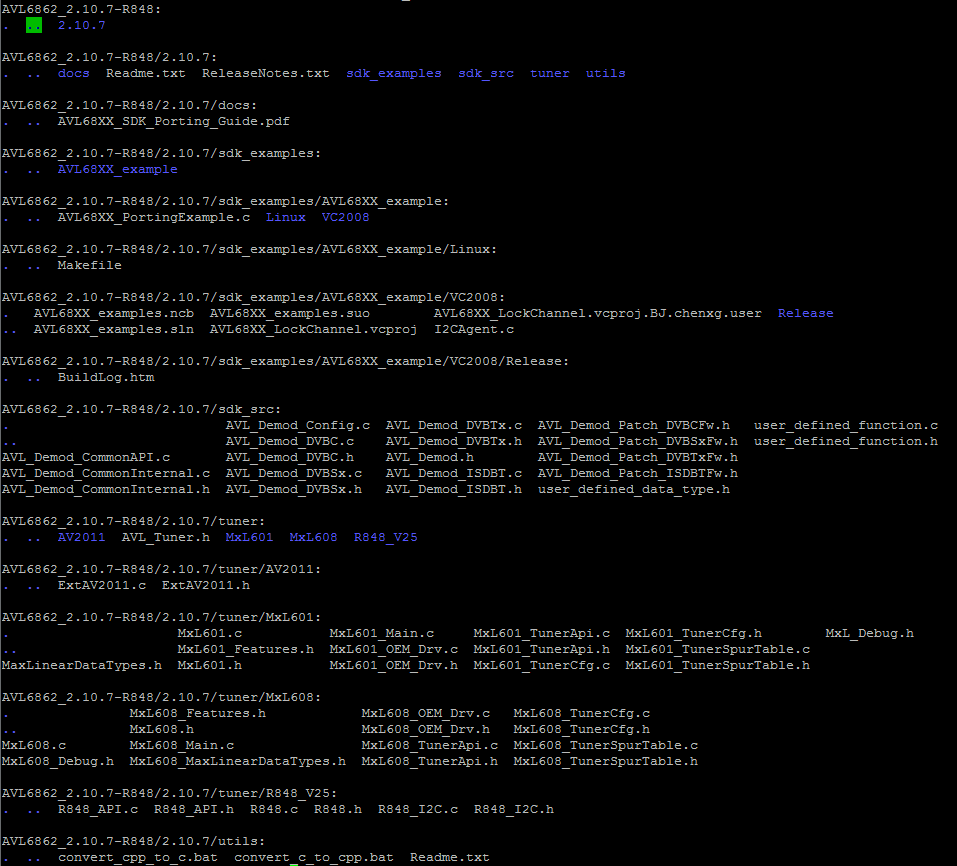Select the AVL_Demod_Config.c file
Screen dimensions: 957x866
click(x=297, y=425)
